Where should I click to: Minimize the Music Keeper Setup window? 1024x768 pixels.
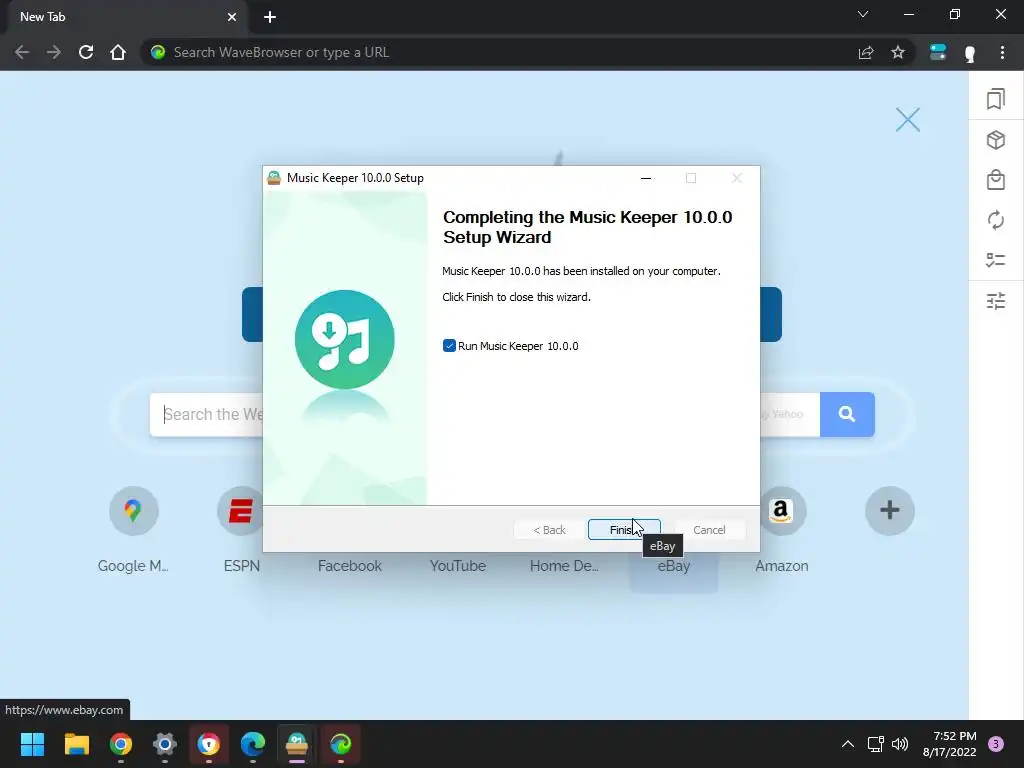[646, 178]
